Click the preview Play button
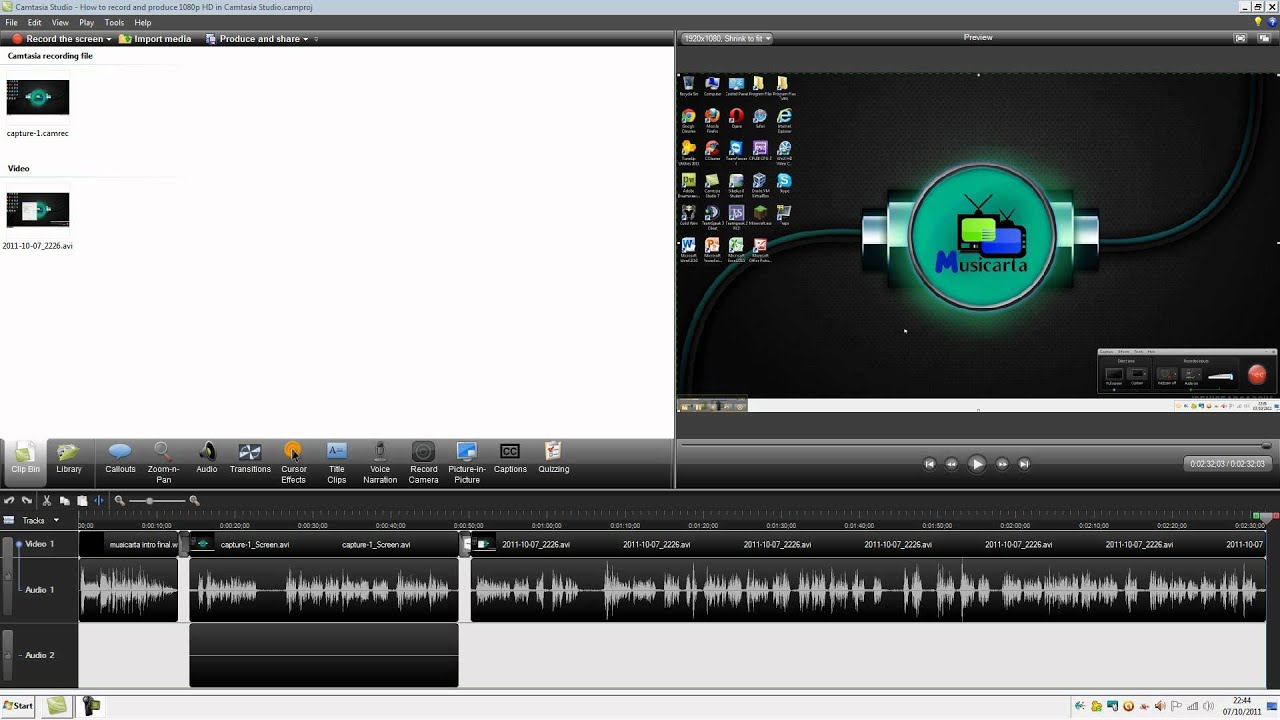This screenshot has width=1280, height=720. (977, 464)
